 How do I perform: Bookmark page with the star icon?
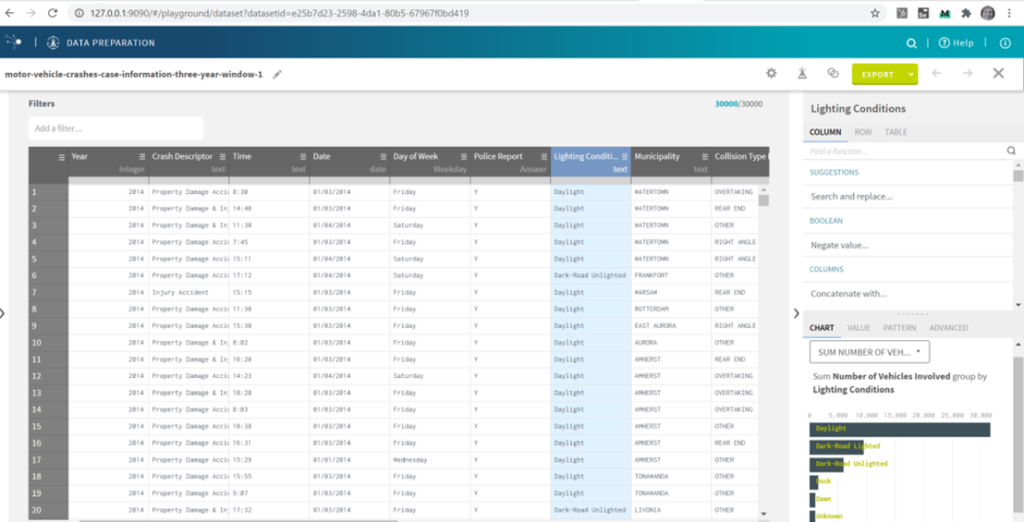tap(875, 13)
